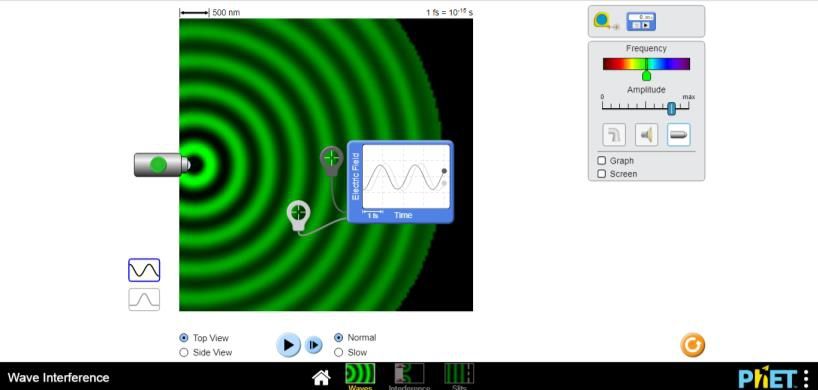Open the Slits screen tab
Viewport: 818px width, 390px height.
click(459, 376)
